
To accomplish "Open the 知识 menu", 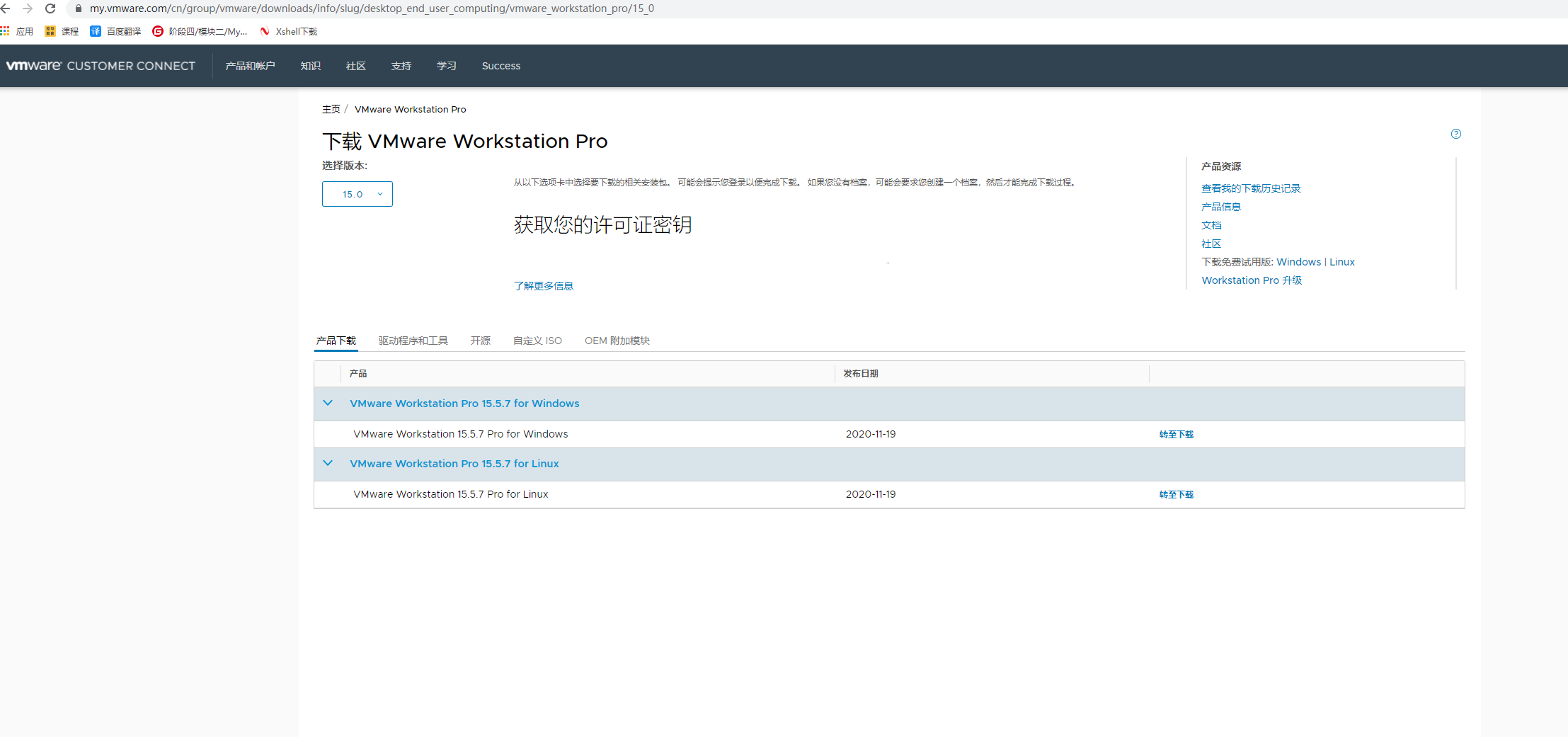I will [x=311, y=66].
